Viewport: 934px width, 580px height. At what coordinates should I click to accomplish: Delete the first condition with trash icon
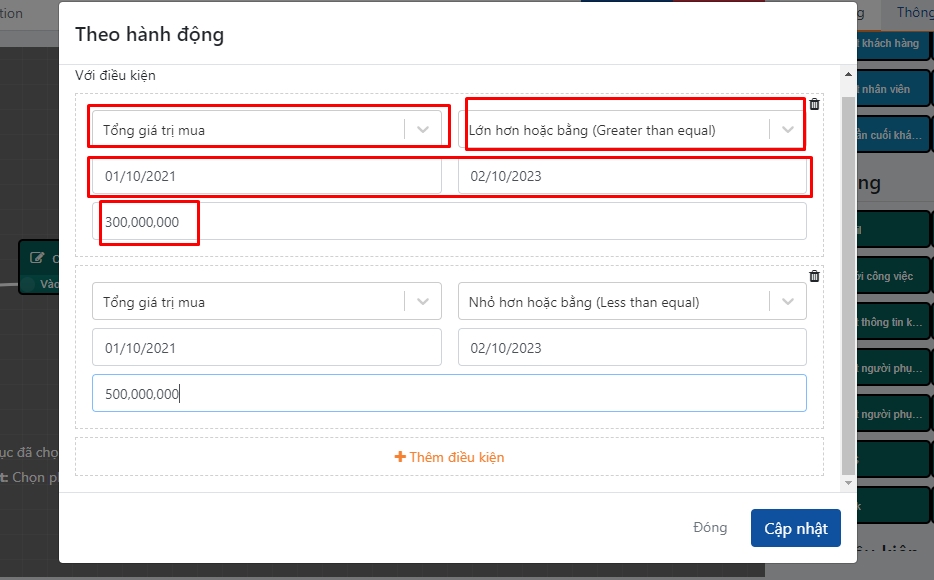point(814,104)
